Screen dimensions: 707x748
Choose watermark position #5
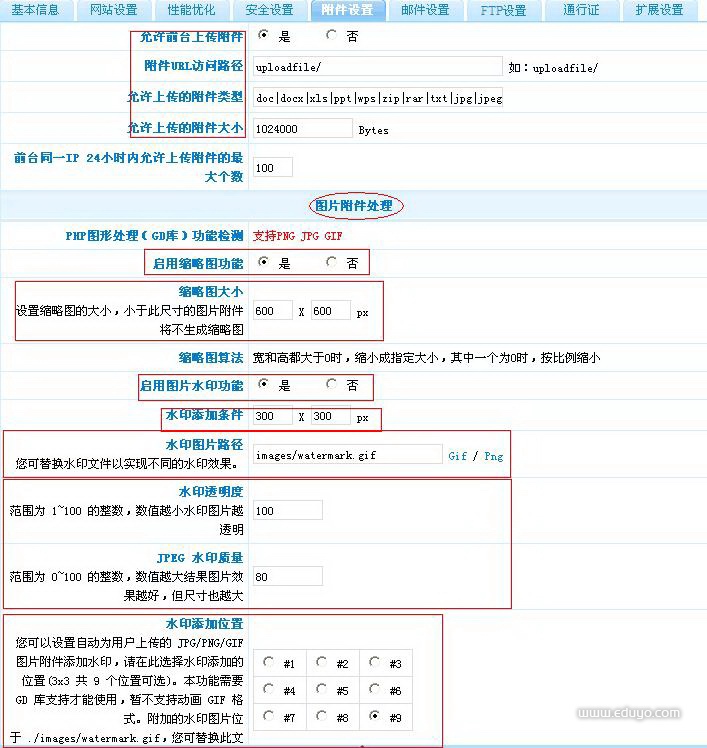pyautogui.click(x=322, y=689)
